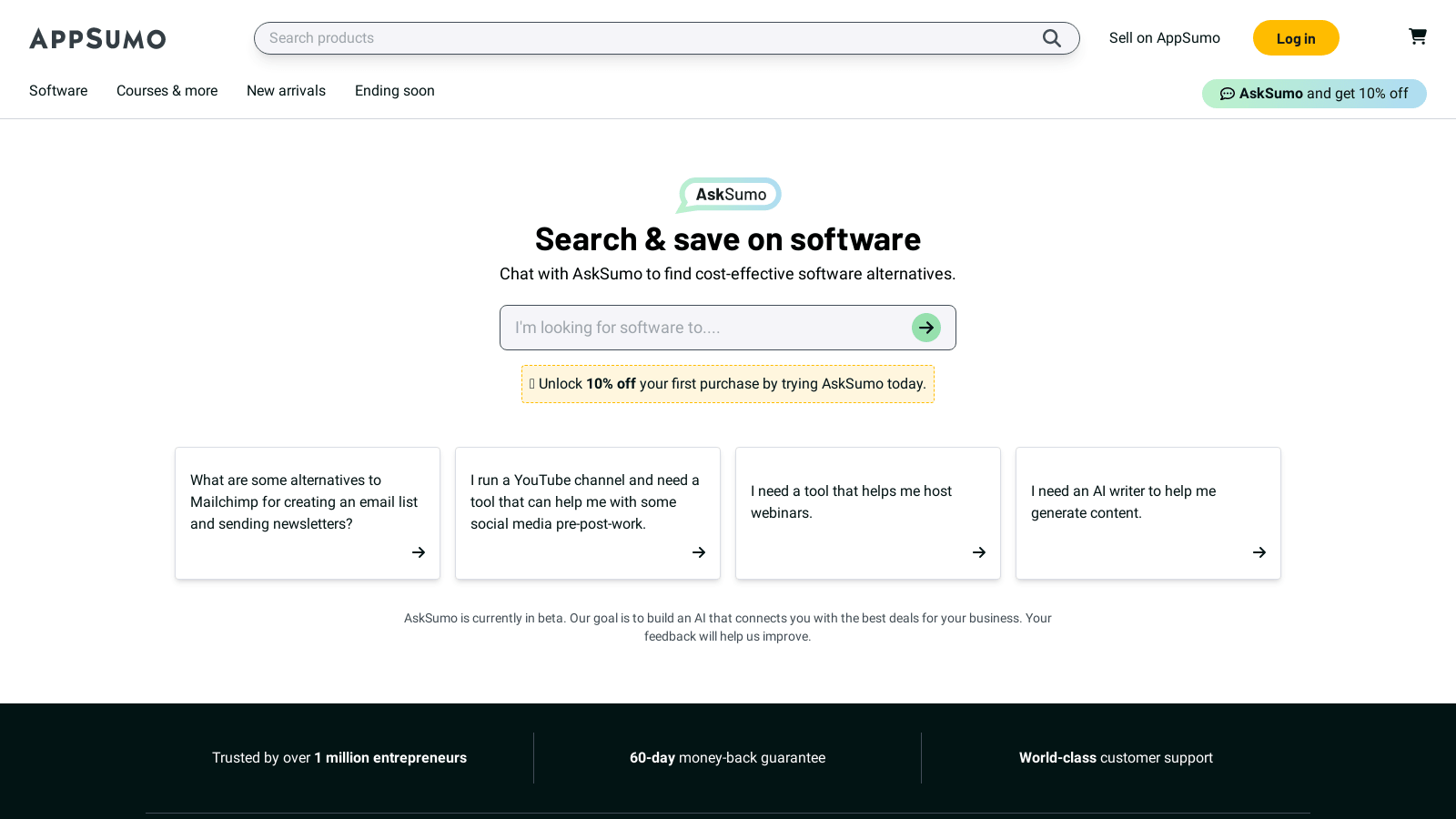The width and height of the screenshot is (1456, 819).
Task: Select the AI writer prompt card
Action: [1148, 513]
